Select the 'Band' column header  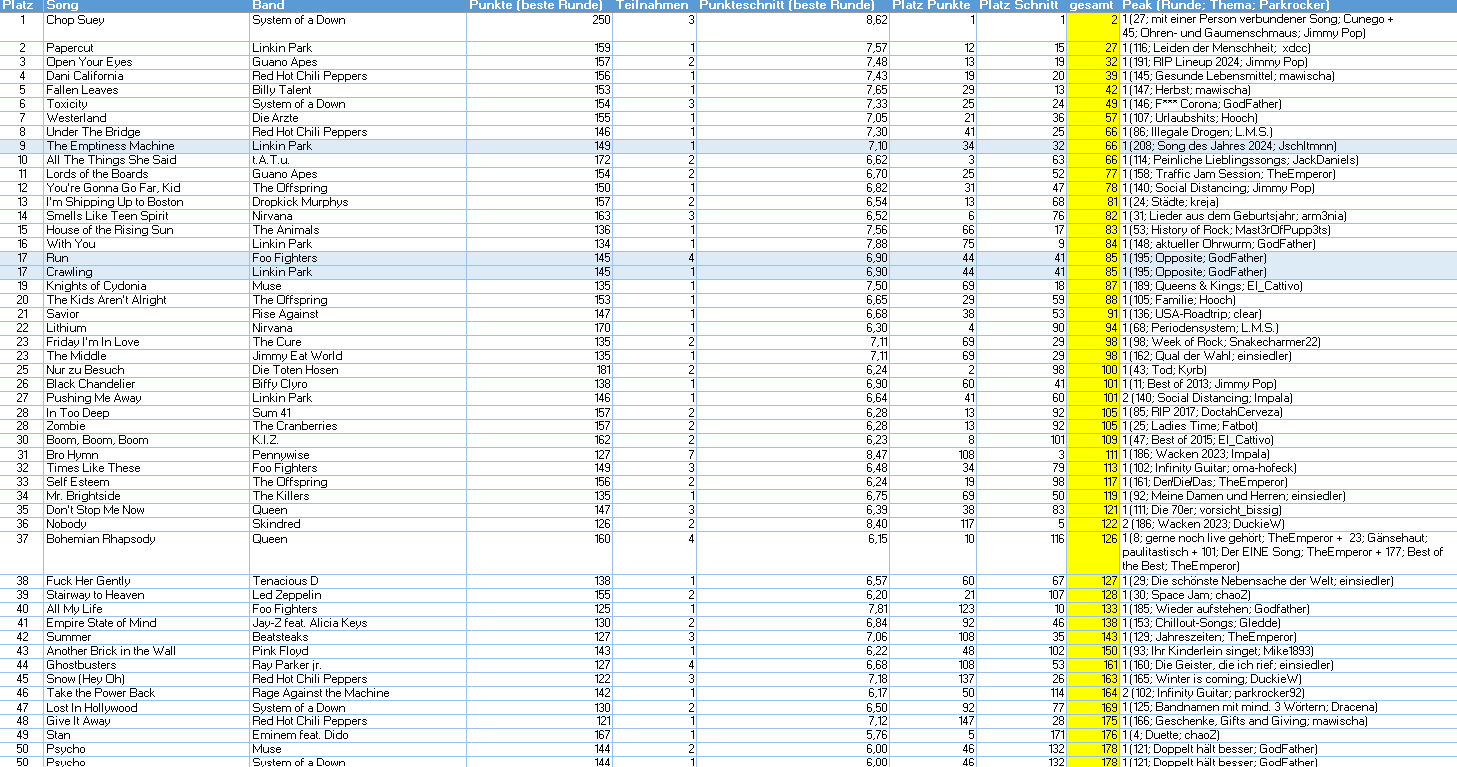[x=357, y=6]
